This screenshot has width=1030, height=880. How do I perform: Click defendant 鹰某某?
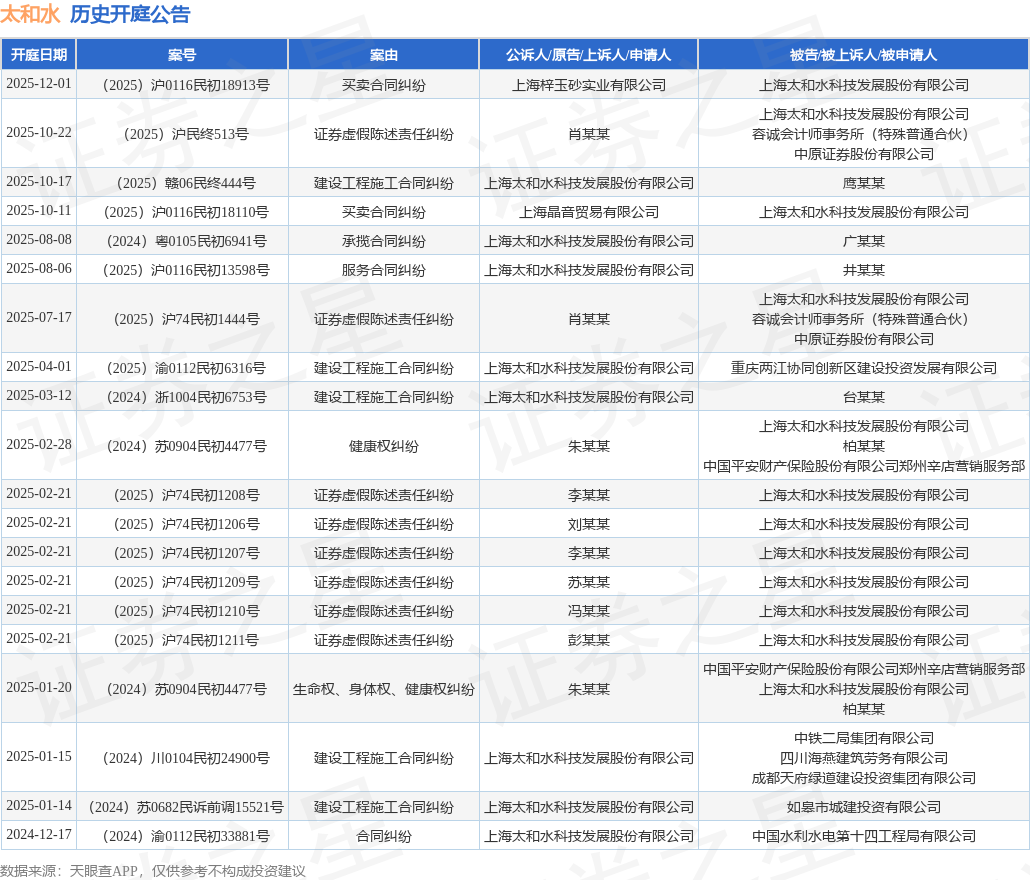[x=863, y=183]
